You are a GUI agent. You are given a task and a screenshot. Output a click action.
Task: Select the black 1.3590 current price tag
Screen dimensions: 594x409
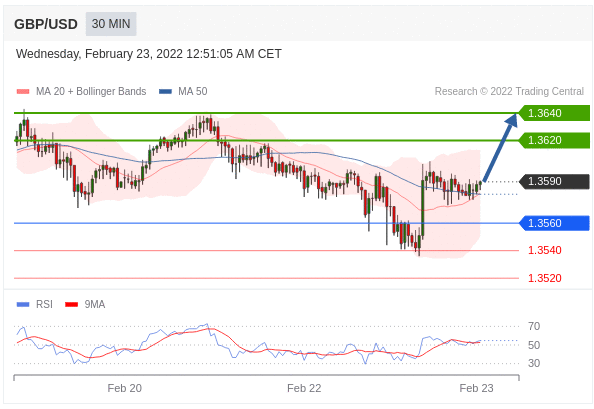coord(554,181)
